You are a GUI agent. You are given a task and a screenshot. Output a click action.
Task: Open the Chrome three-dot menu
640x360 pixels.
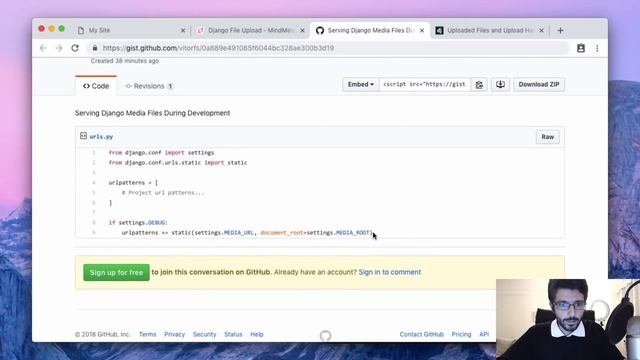597,48
